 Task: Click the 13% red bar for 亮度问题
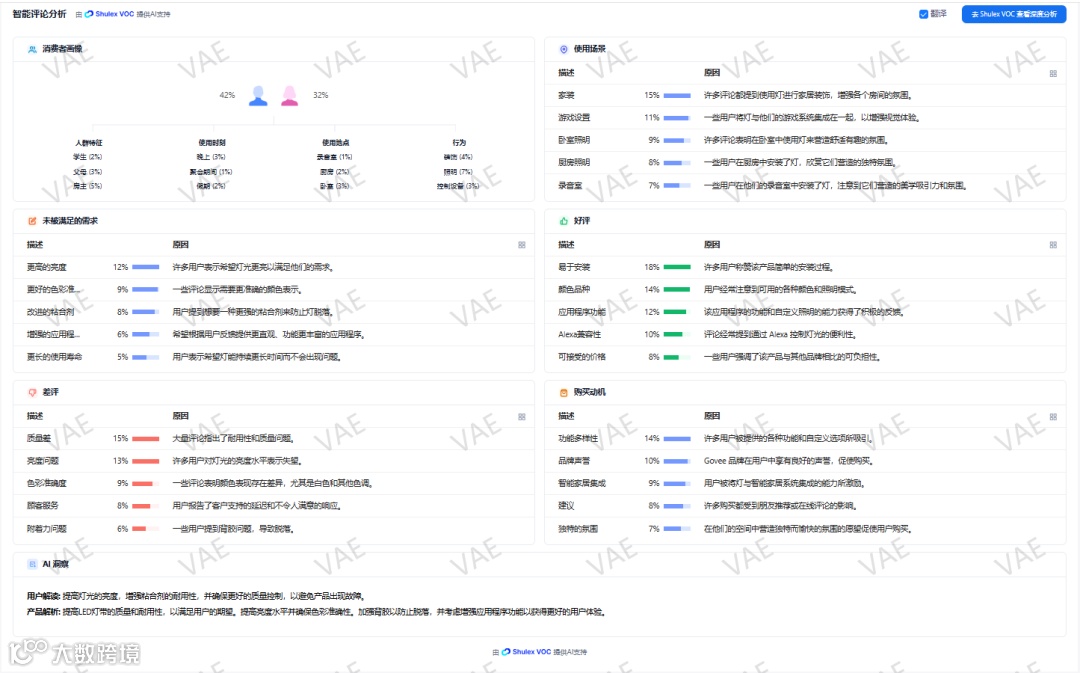(x=145, y=461)
